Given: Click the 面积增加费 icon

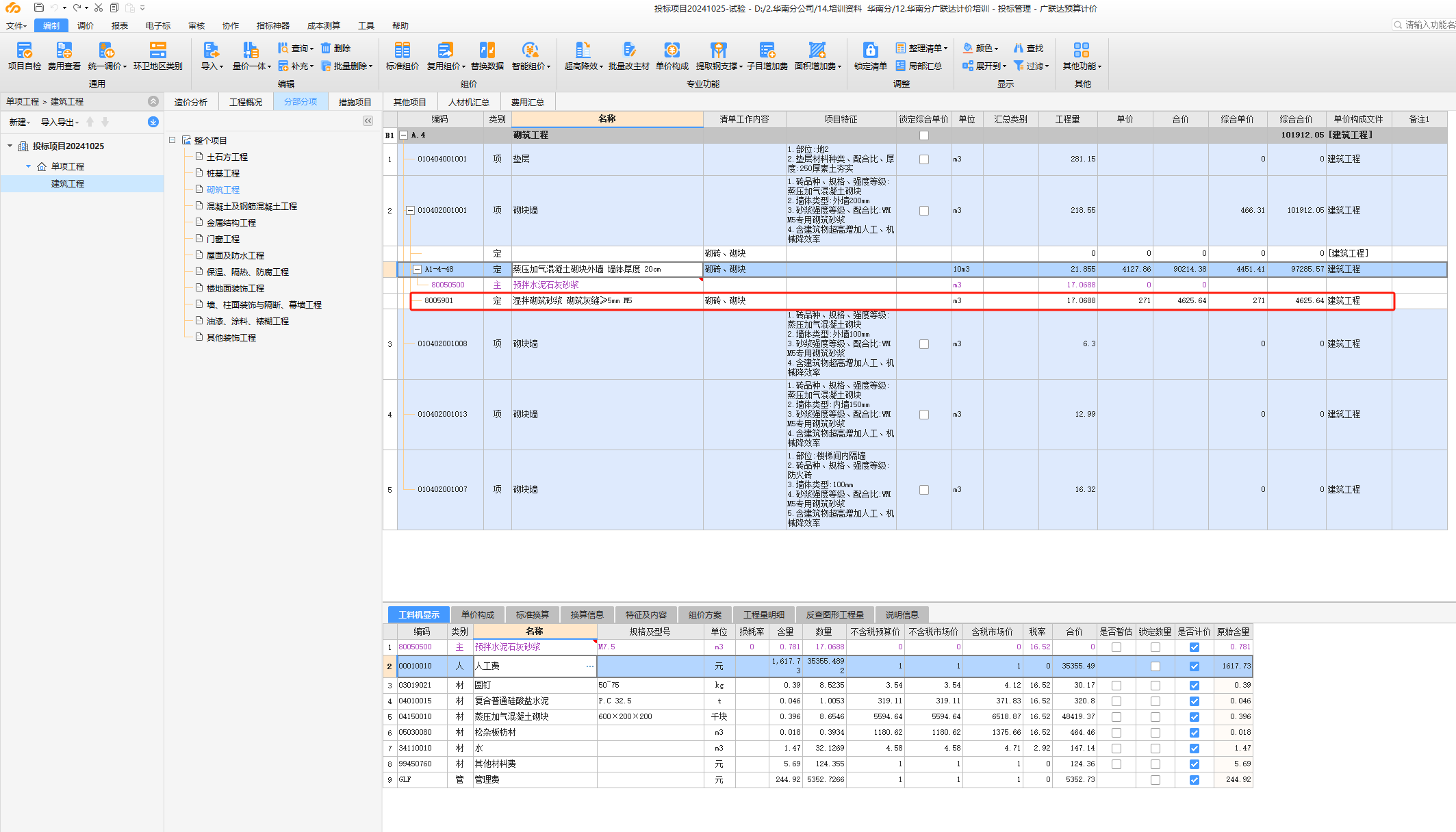Looking at the screenshot, I should click(817, 51).
